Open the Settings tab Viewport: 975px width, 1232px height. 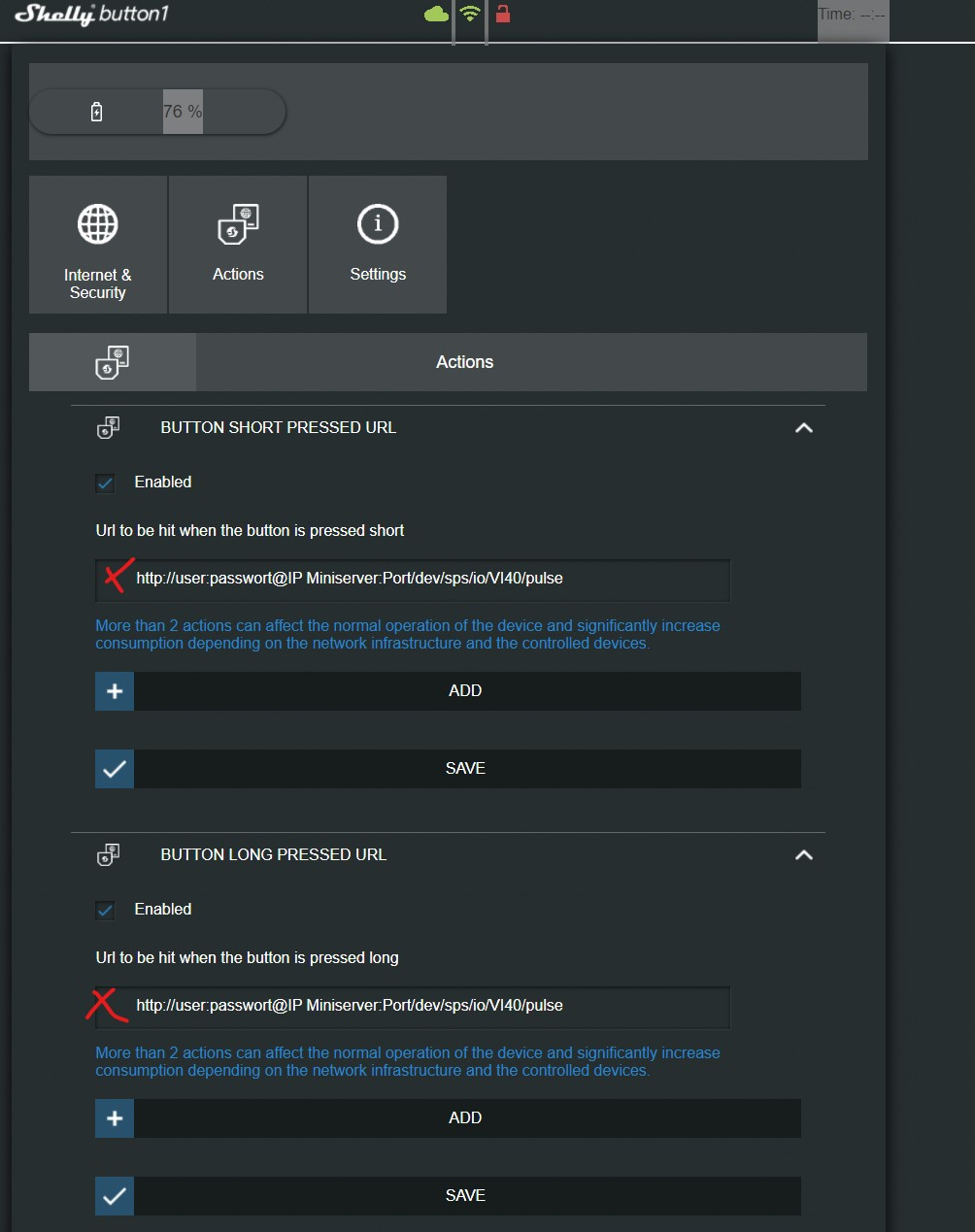378,245
